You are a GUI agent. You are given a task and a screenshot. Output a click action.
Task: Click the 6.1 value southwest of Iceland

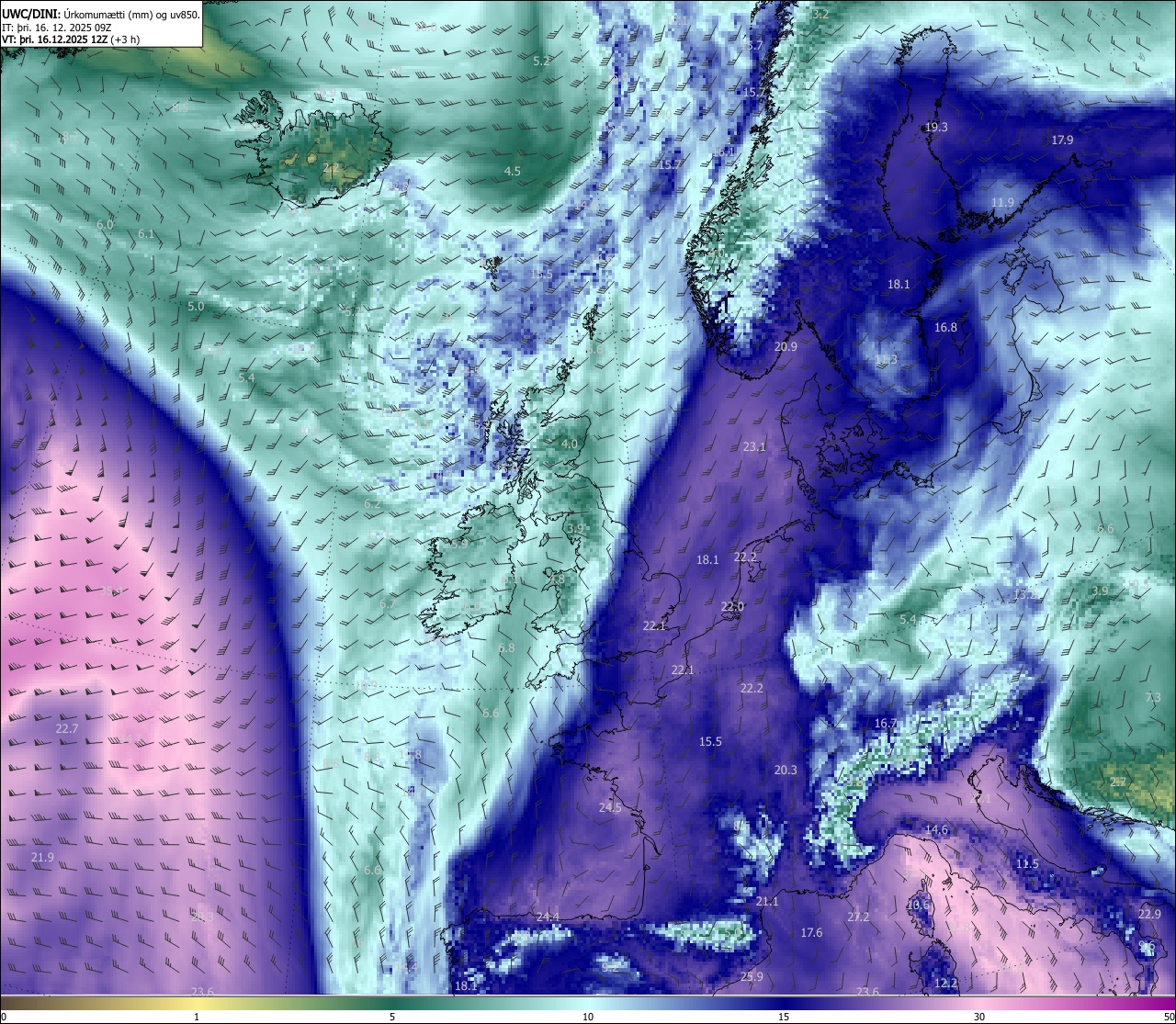tap(146, 235)
